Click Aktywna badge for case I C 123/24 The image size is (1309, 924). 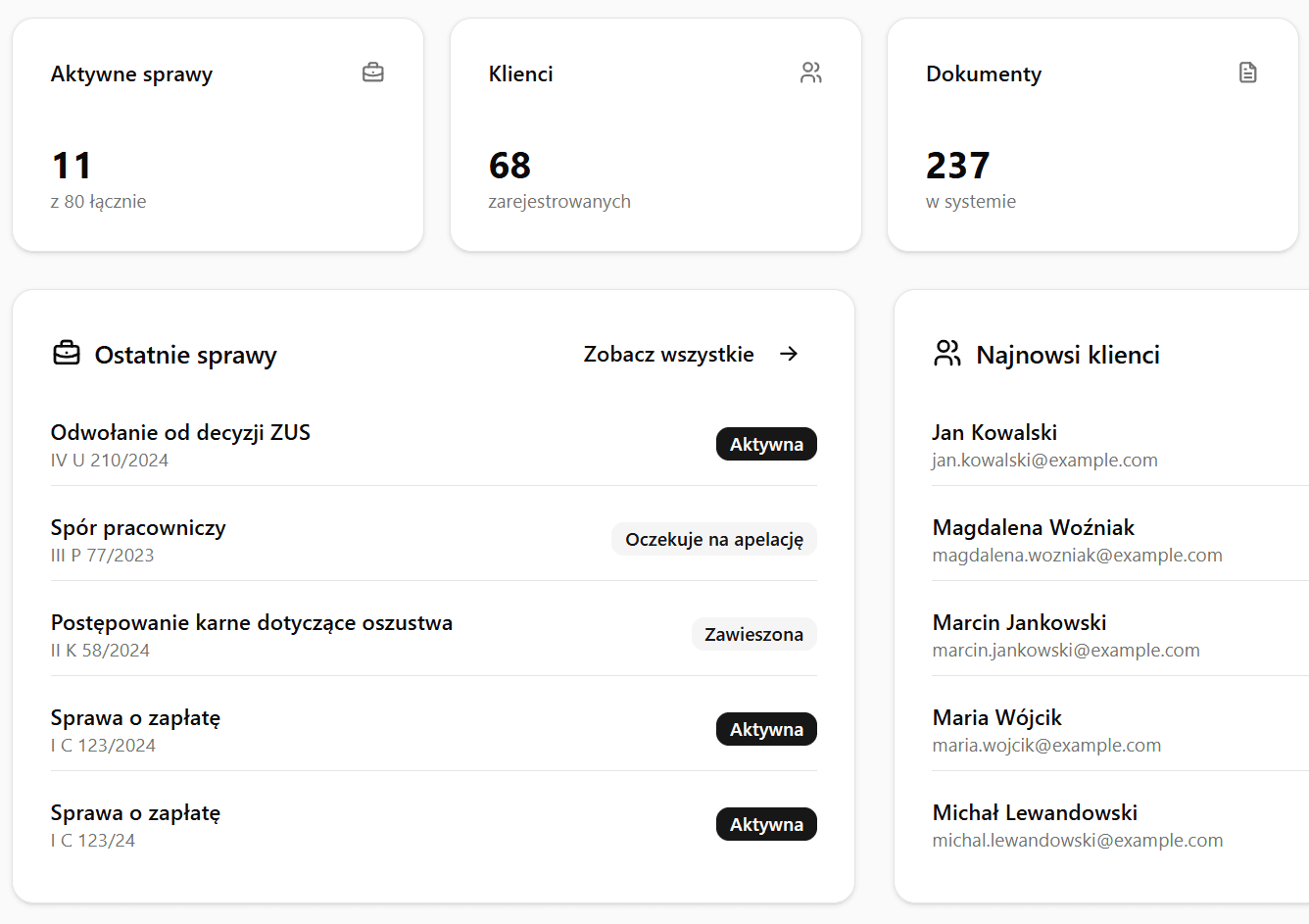(x=766, y=824)
